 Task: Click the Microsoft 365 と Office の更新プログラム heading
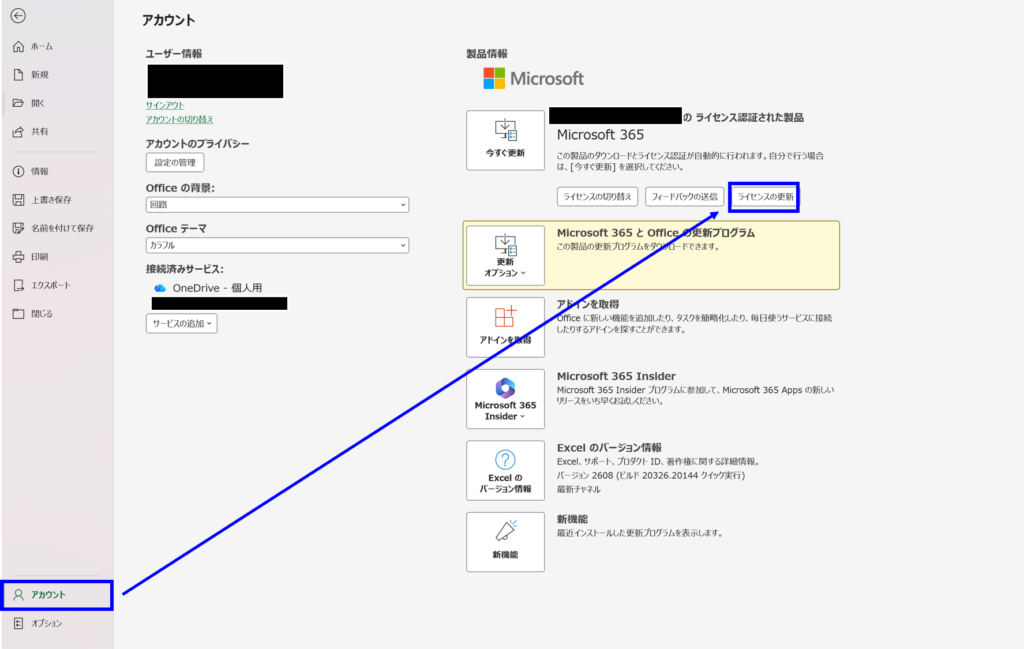(x=656, y=233)
